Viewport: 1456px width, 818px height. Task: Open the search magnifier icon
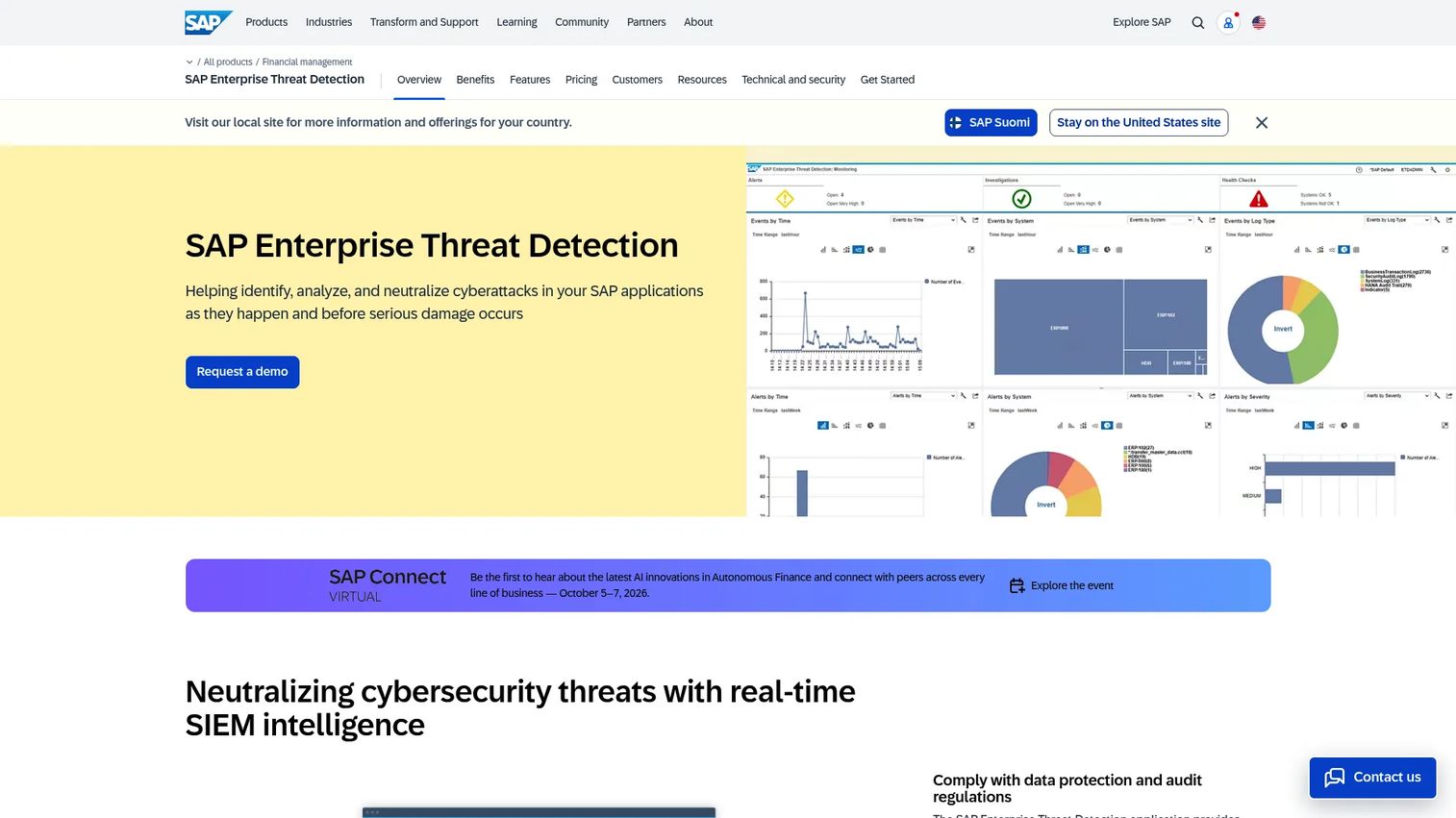1197,22
